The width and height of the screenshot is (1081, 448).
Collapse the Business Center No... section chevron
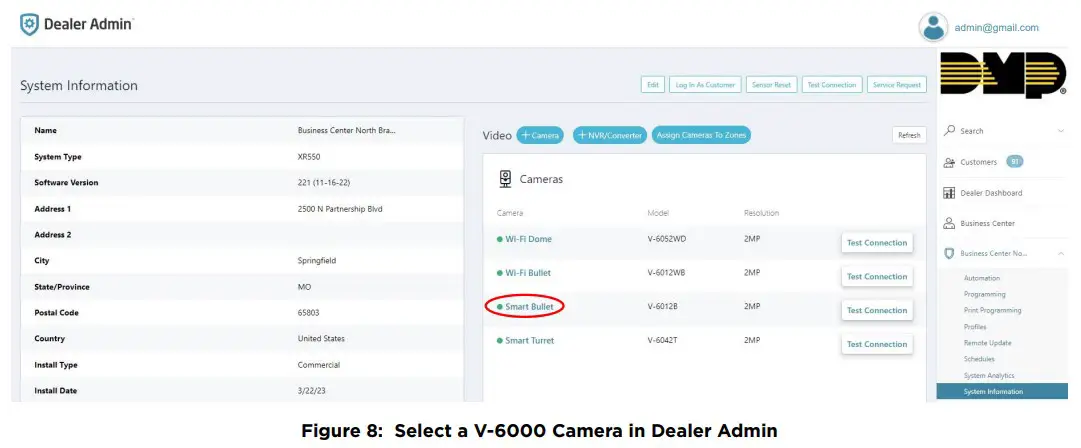coord(1060,254)
